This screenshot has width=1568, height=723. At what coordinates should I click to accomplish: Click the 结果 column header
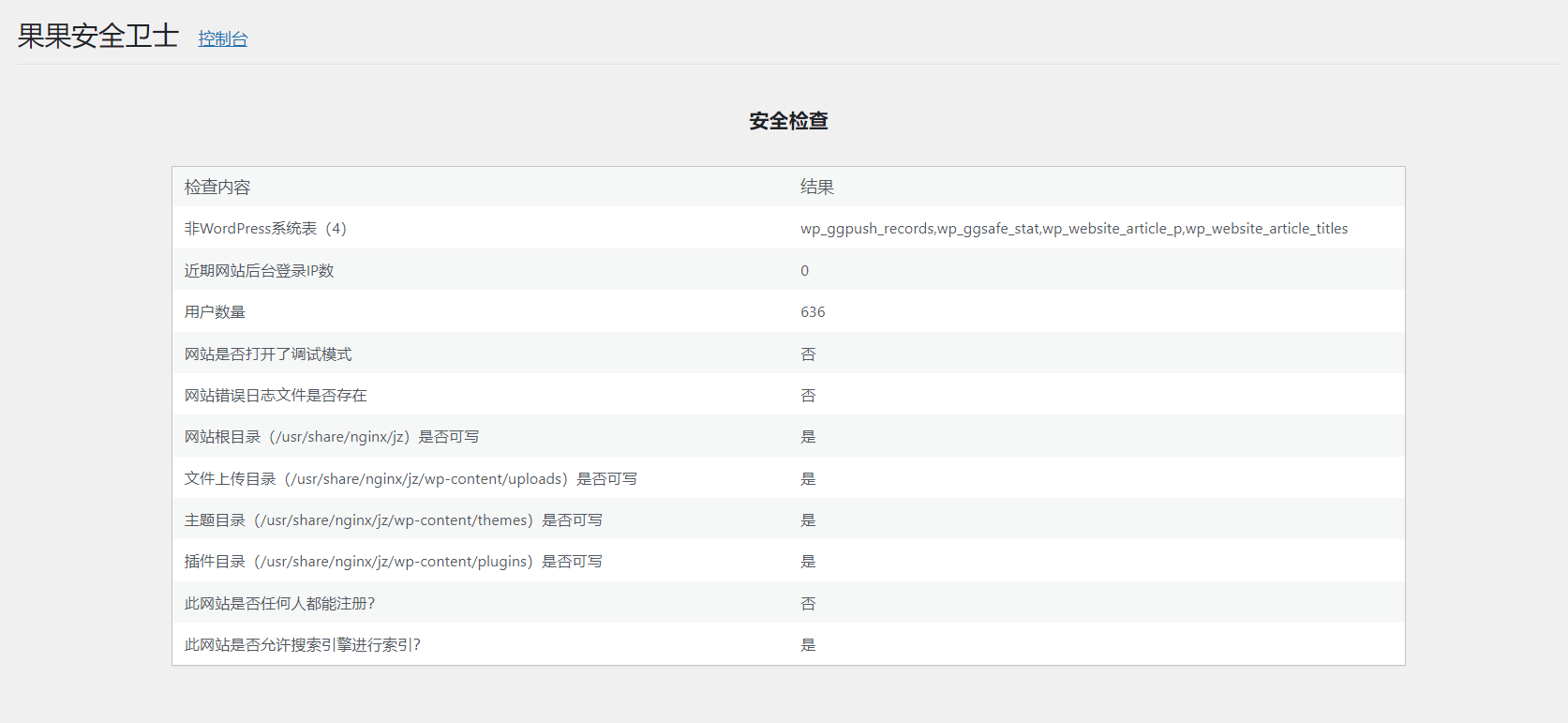(817, 187)
